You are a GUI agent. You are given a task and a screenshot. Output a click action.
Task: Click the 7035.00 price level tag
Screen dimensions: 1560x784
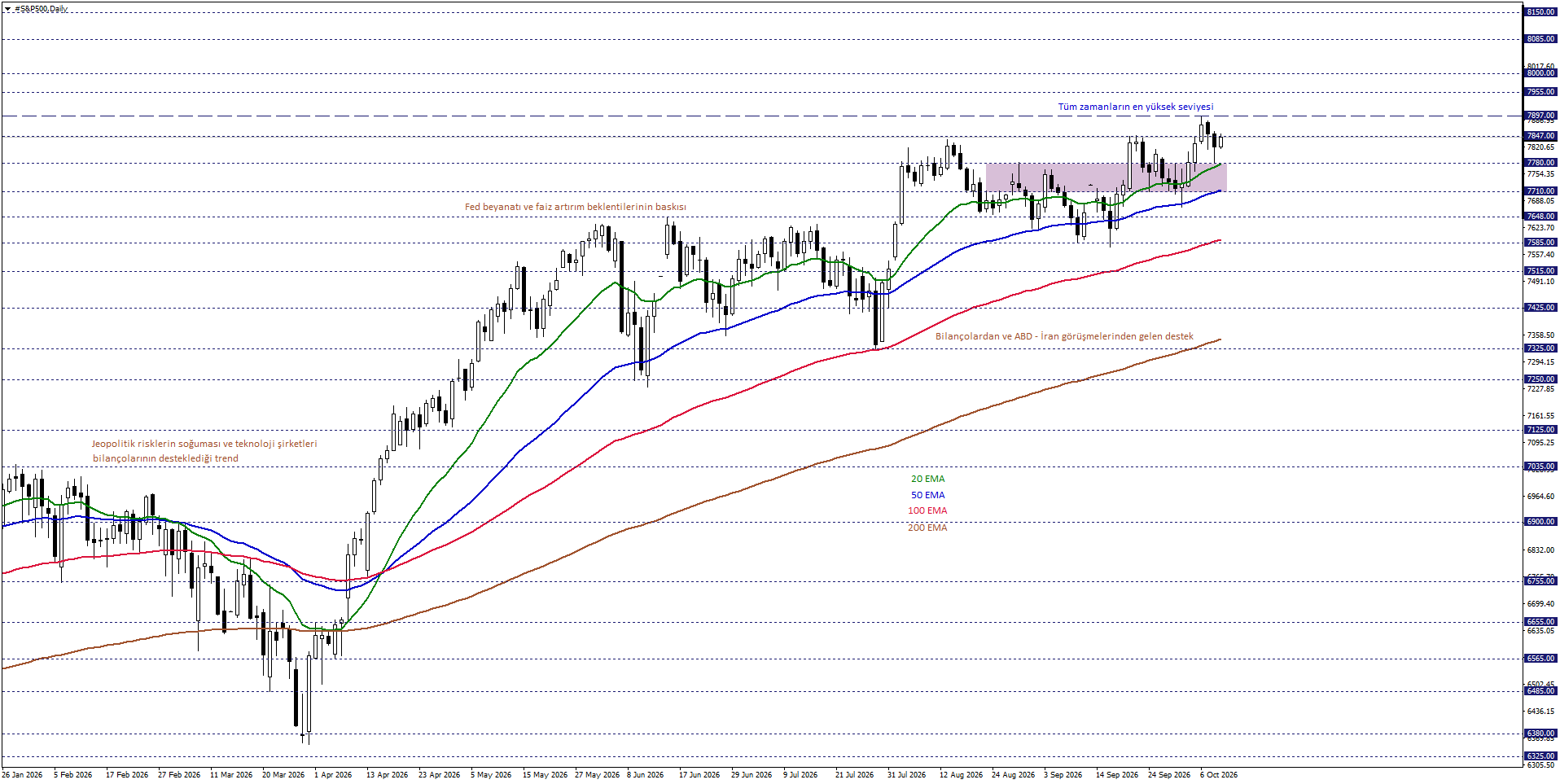1540,467
